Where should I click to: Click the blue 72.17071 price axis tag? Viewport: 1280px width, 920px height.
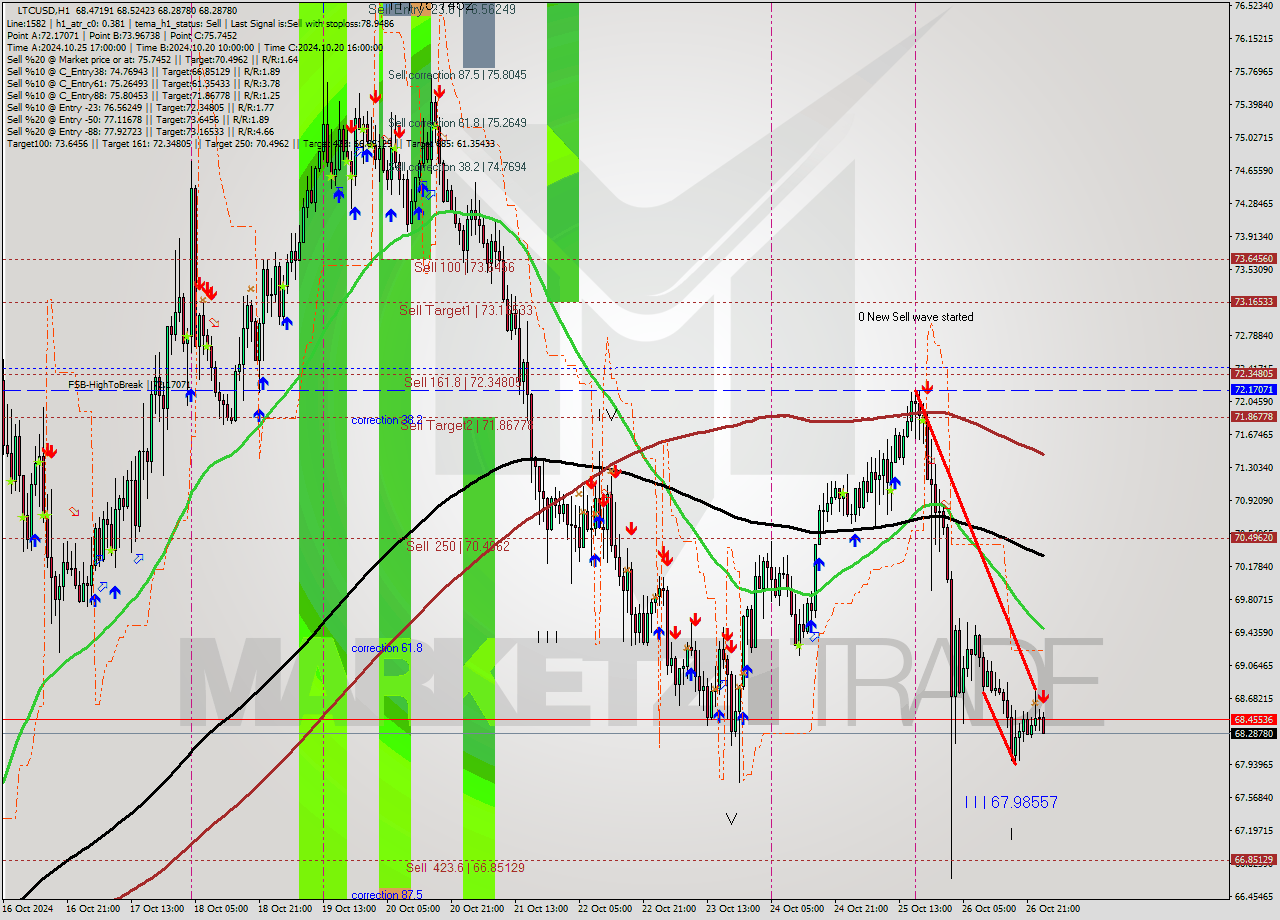coord(1253,389)
